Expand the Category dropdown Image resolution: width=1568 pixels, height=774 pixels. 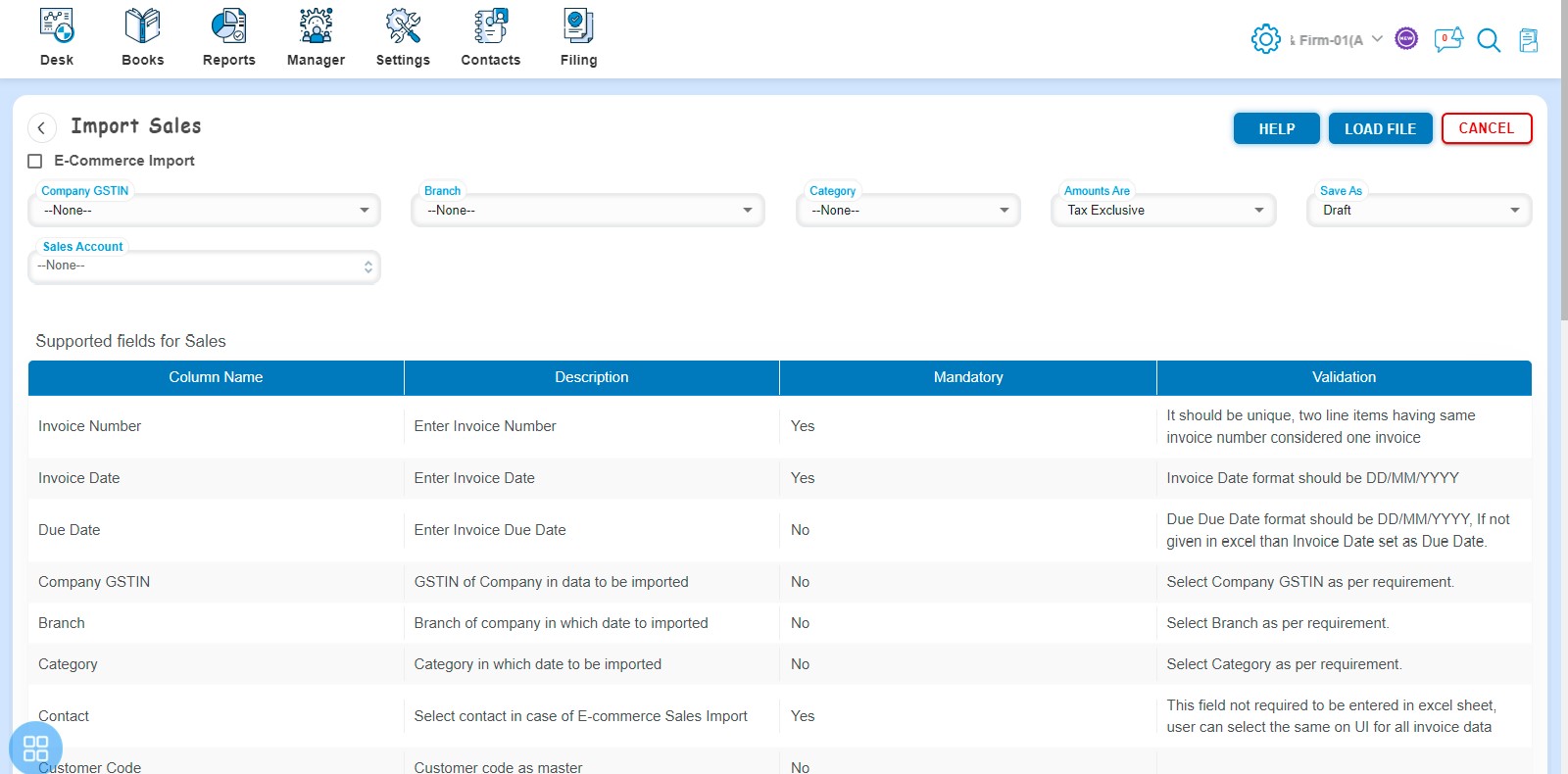pyautogui.click(x=908, y=210)
